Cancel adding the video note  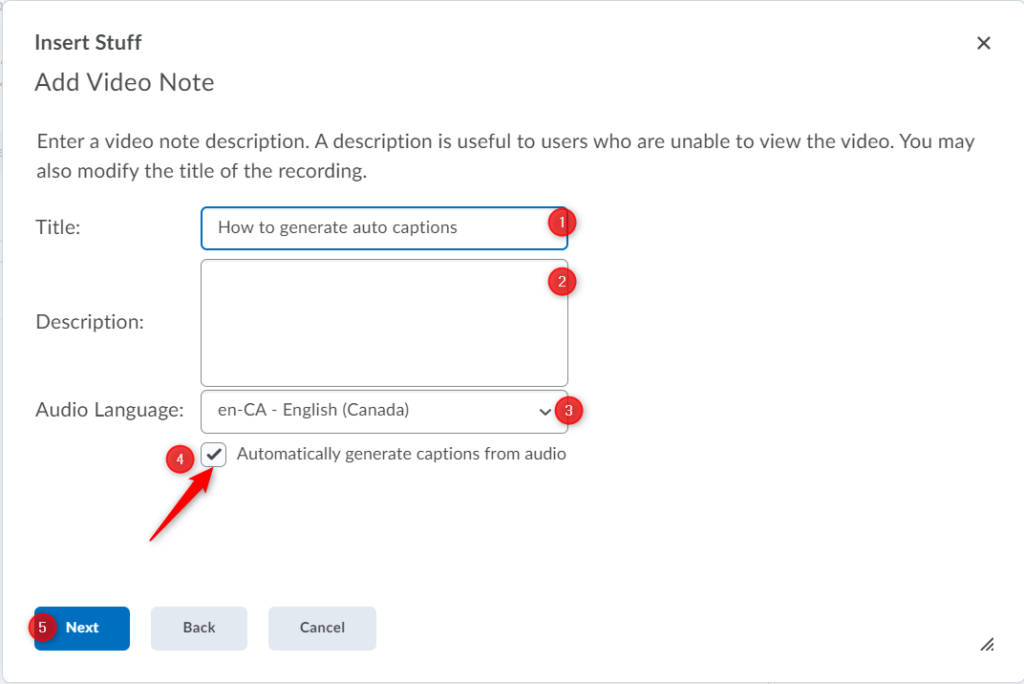[322, 628]
